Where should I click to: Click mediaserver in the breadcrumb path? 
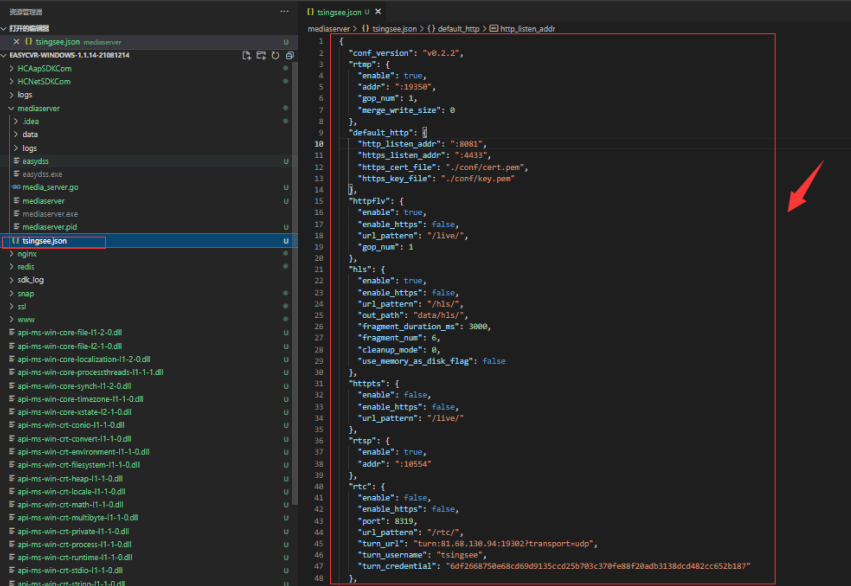point(328,29)
